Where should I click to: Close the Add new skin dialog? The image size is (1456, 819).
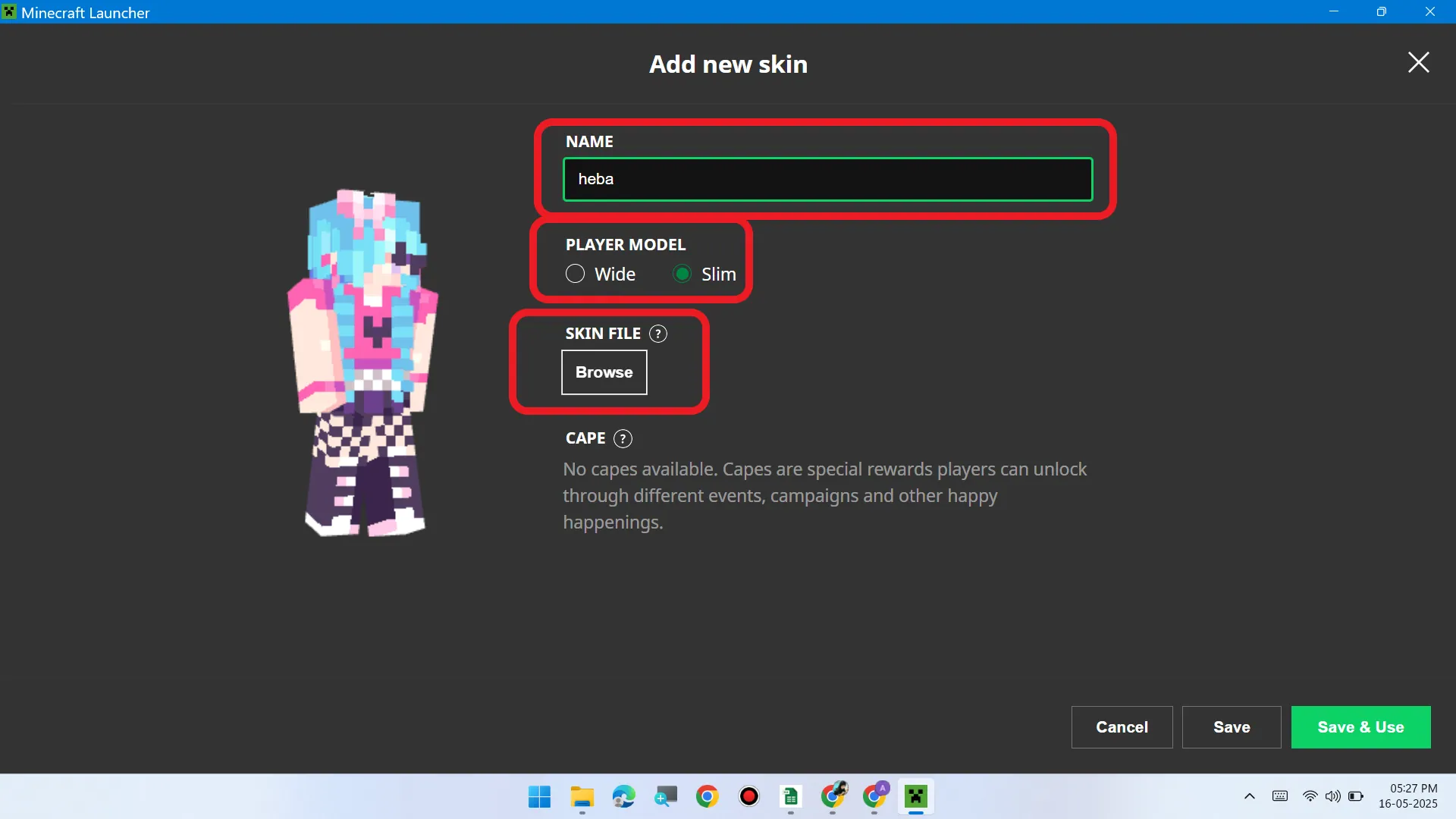coord(1418,62)
